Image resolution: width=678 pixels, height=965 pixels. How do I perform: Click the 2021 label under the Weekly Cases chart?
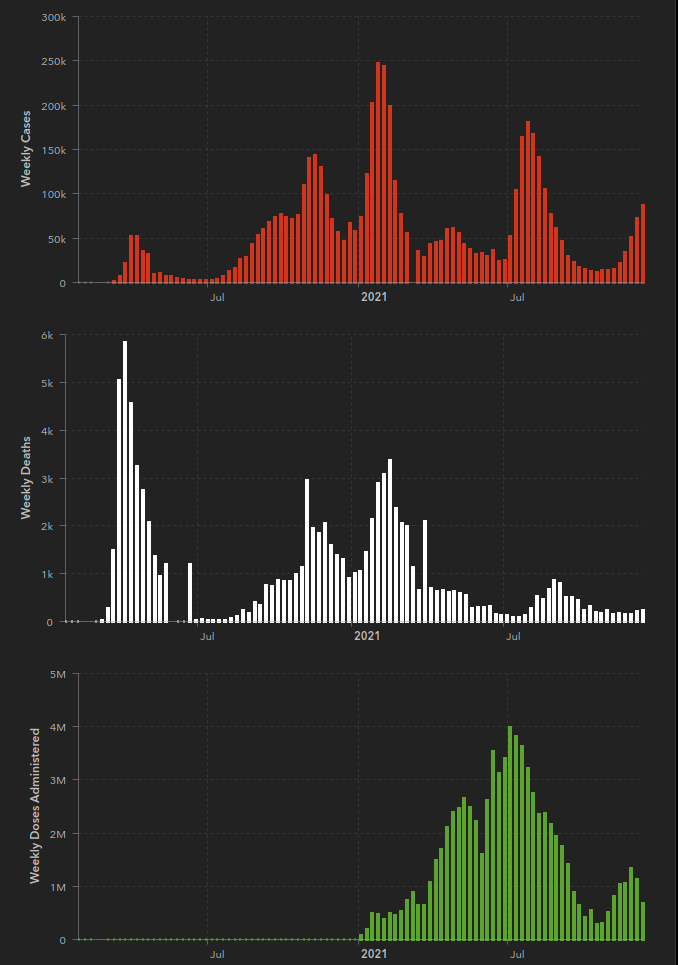click(373, 297)
